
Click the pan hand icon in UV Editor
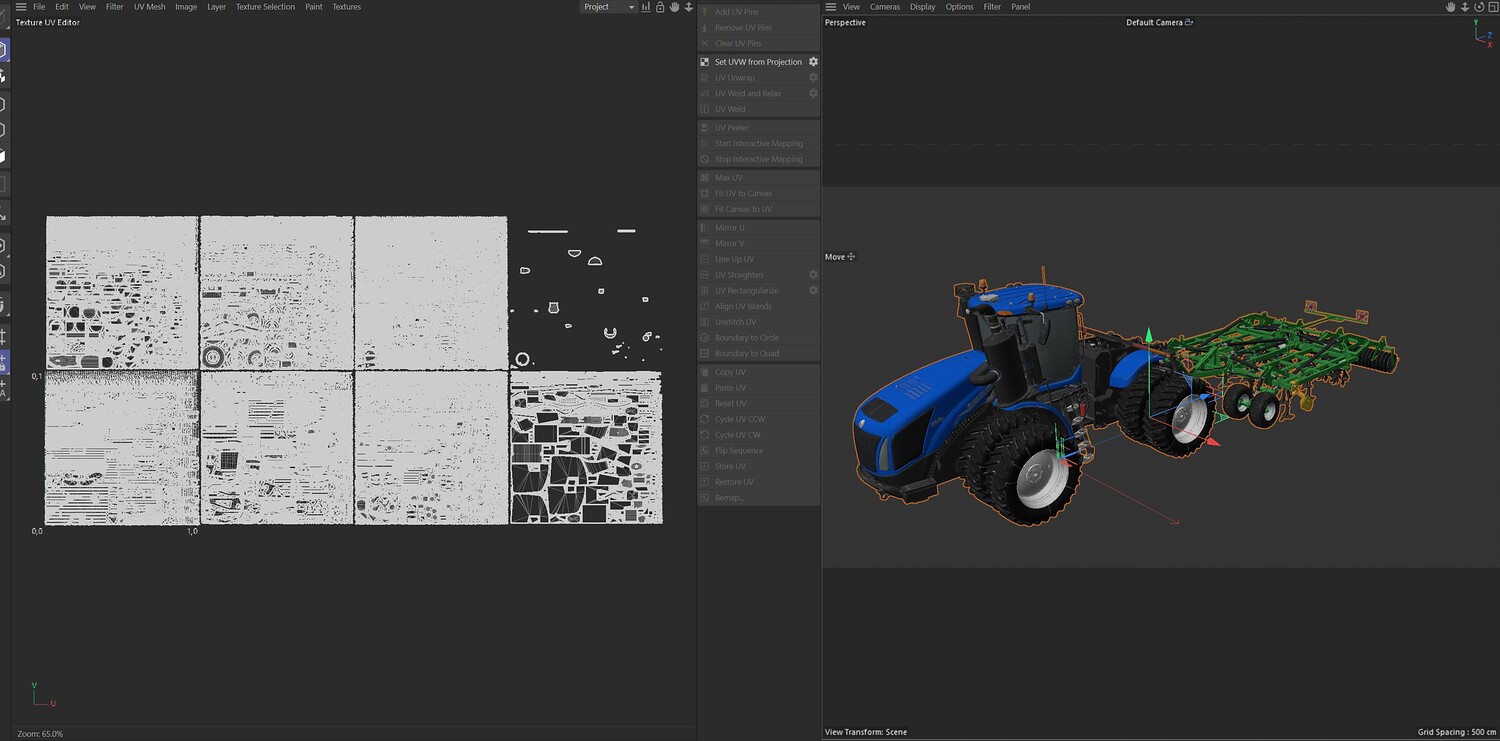675,7
